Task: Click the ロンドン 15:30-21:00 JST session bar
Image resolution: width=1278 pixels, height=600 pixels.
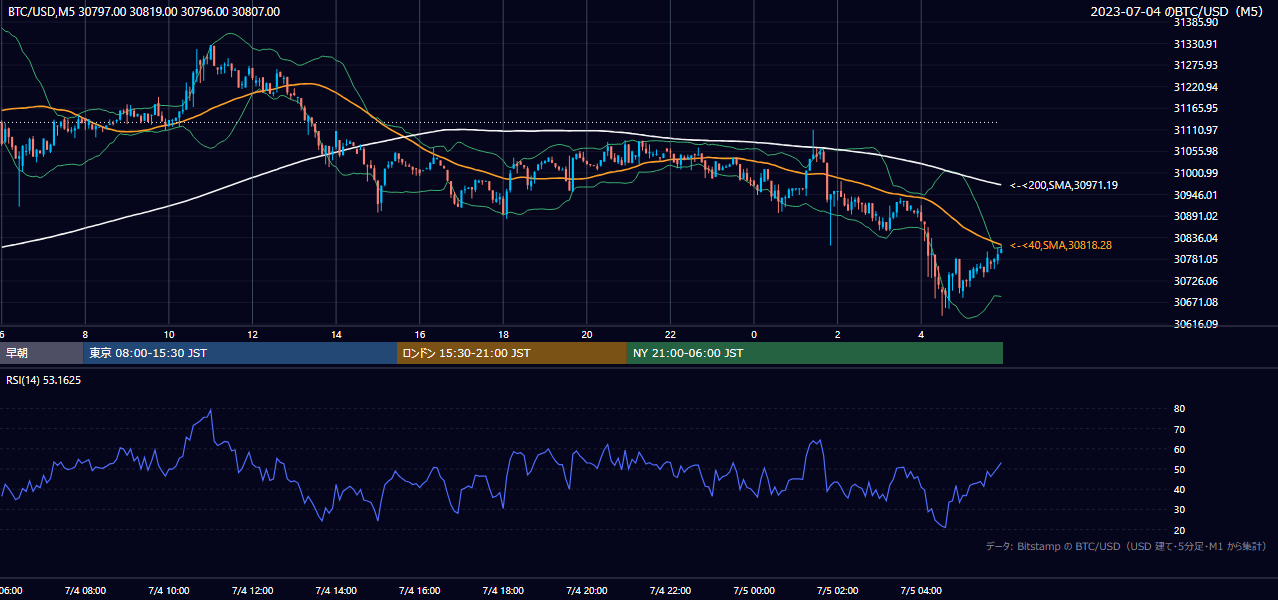Action: pos(512,353)
